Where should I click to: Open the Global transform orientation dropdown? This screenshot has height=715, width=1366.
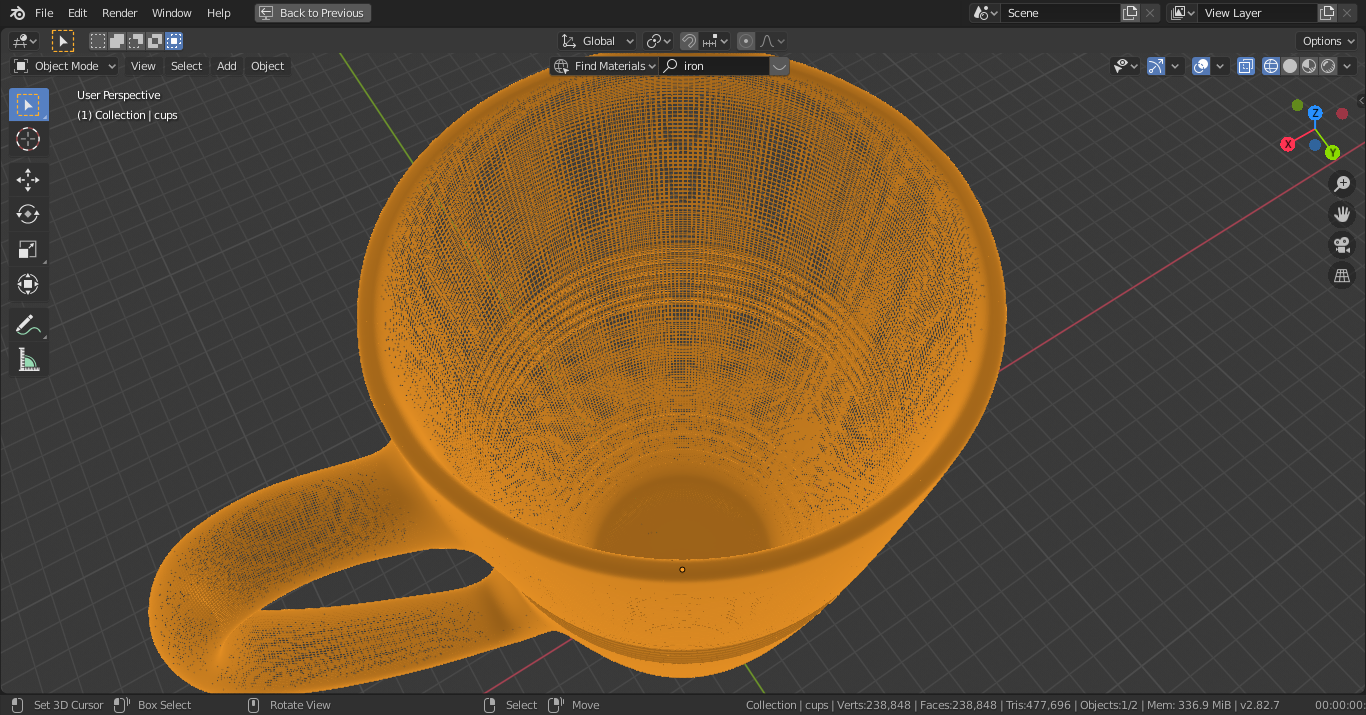[598, 40]
